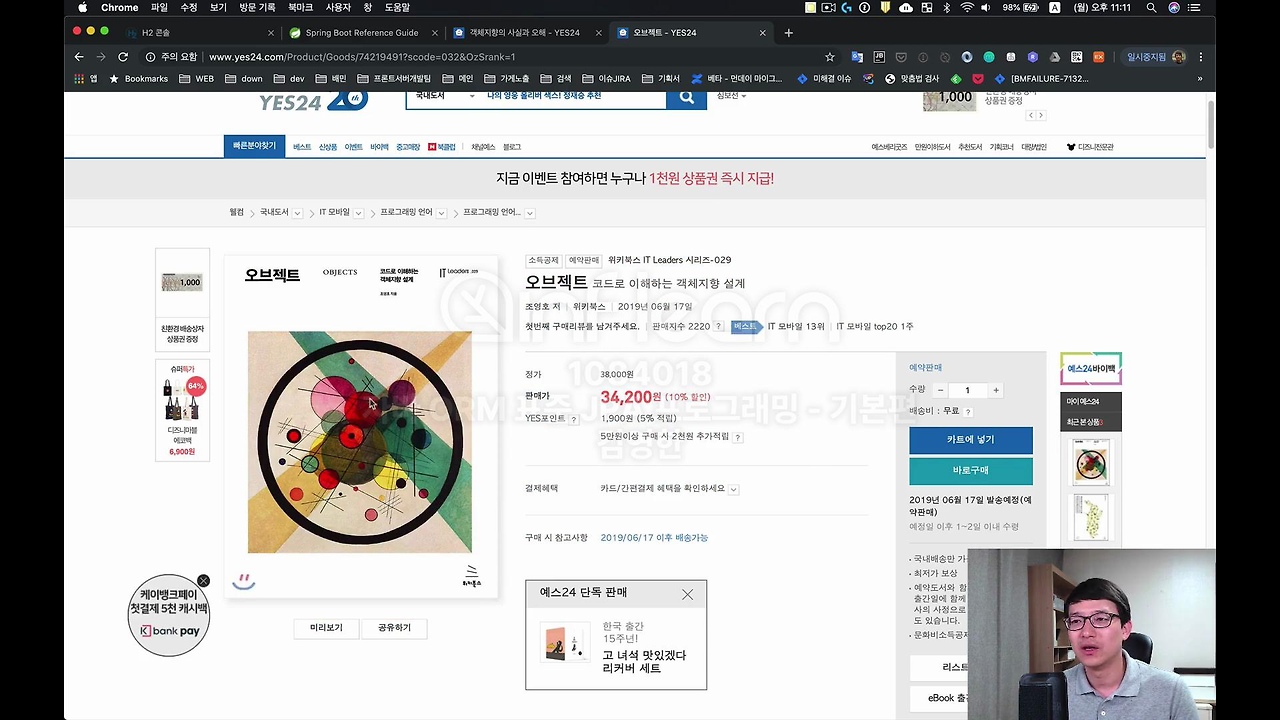The height and width of the screenshot is (720, 1280).
Task: Reload the current page
Action: 123,57
